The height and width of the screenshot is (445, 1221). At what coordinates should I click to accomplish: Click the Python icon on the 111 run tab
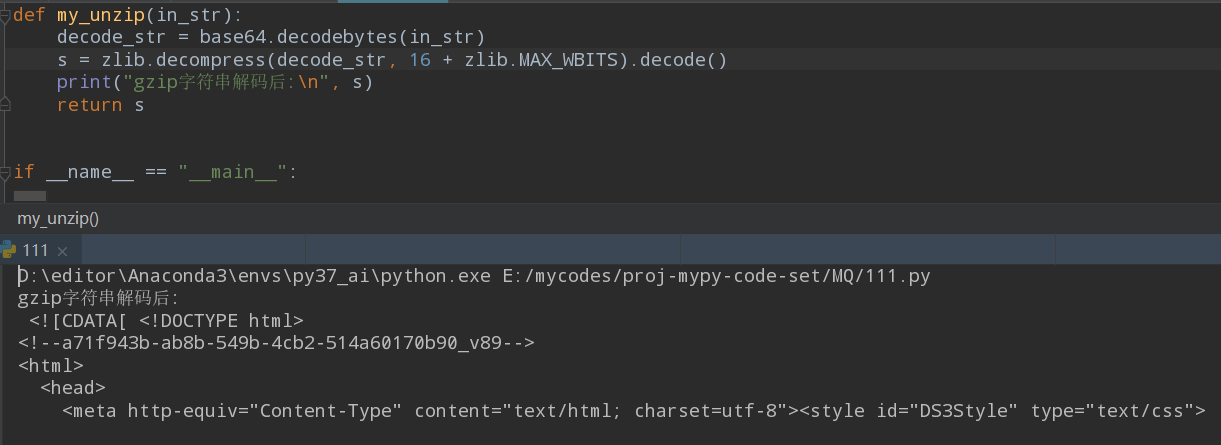click(9, 250)
